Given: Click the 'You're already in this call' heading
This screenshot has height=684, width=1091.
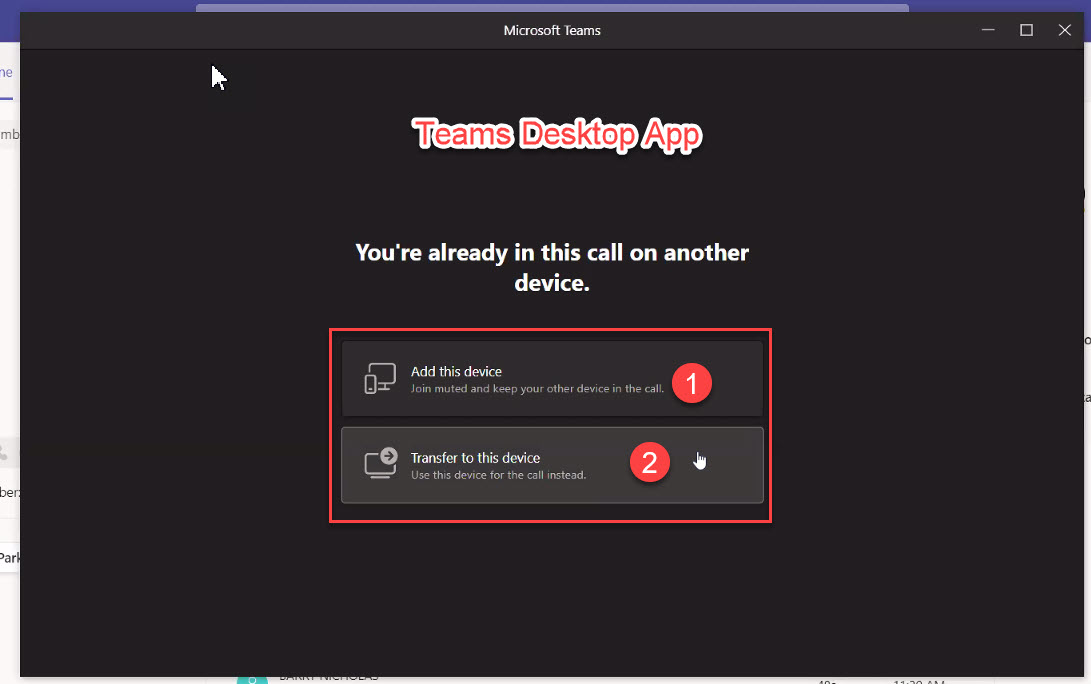Looking at the screenshot, I should click(552, 267).
